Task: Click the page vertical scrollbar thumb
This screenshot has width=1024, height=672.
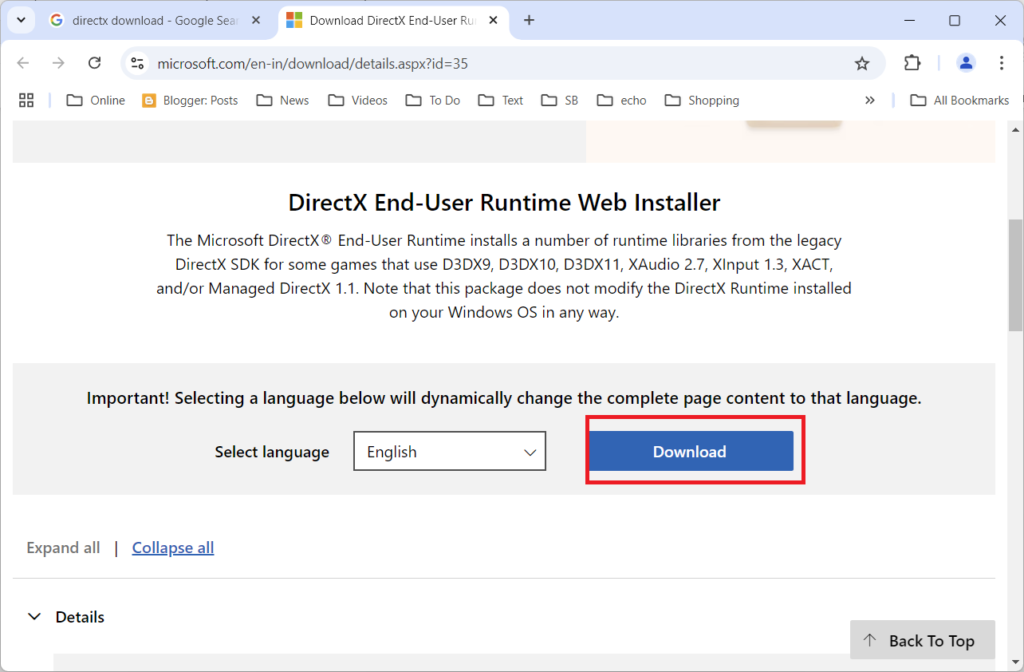Action: pyautogui.click(x=1016, y=276)
